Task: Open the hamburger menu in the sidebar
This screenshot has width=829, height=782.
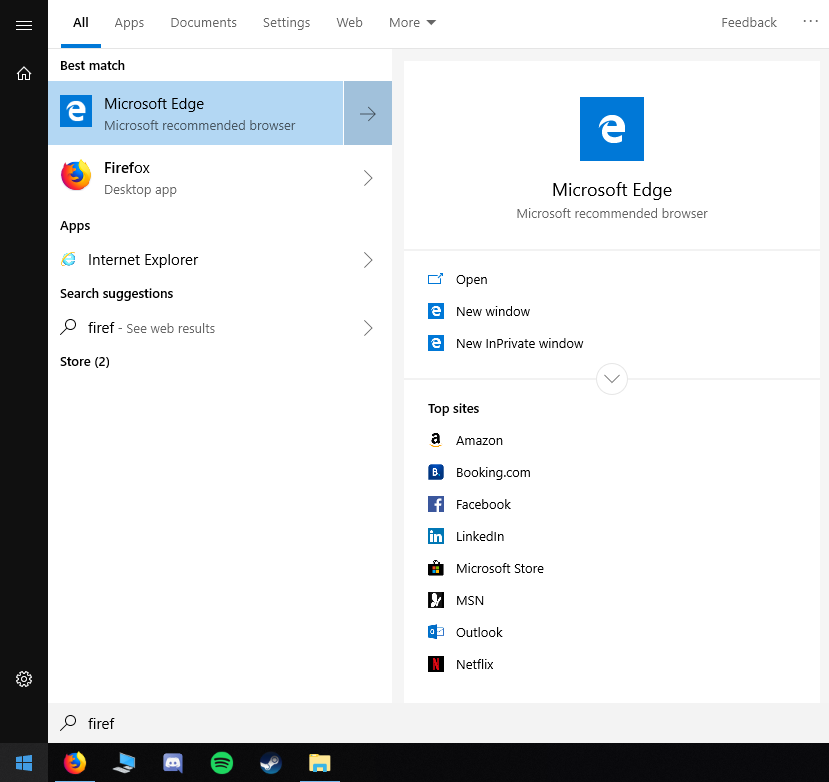Action: click(x=24, y=25)
